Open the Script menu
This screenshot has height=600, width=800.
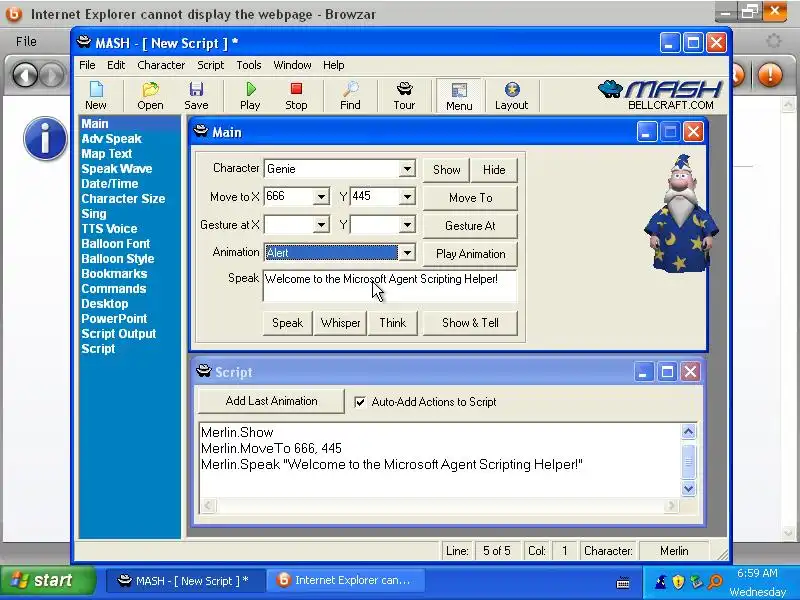[211, 65]
